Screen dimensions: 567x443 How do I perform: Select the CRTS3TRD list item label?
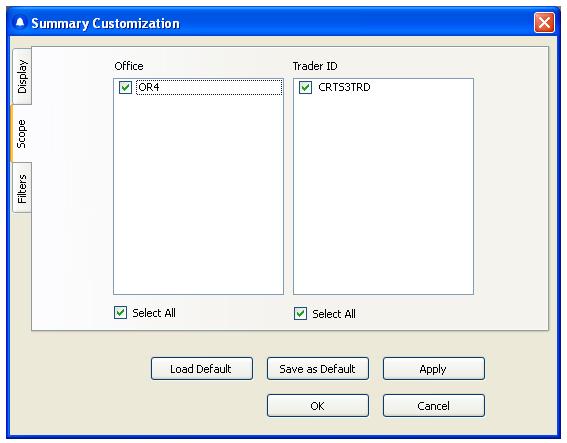(x=344, y=87)
